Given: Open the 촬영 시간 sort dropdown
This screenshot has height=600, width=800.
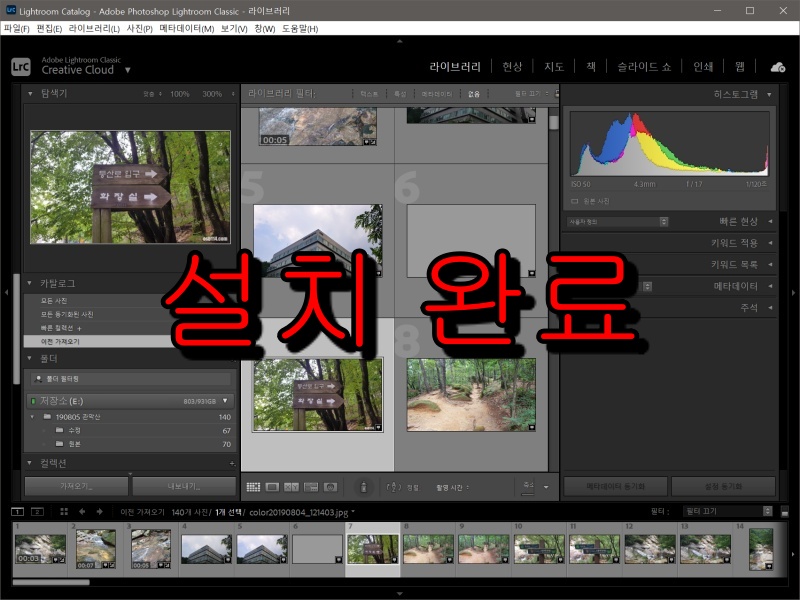Looking at the screenshot, I should pyautogui.click(x=453, y=487).
